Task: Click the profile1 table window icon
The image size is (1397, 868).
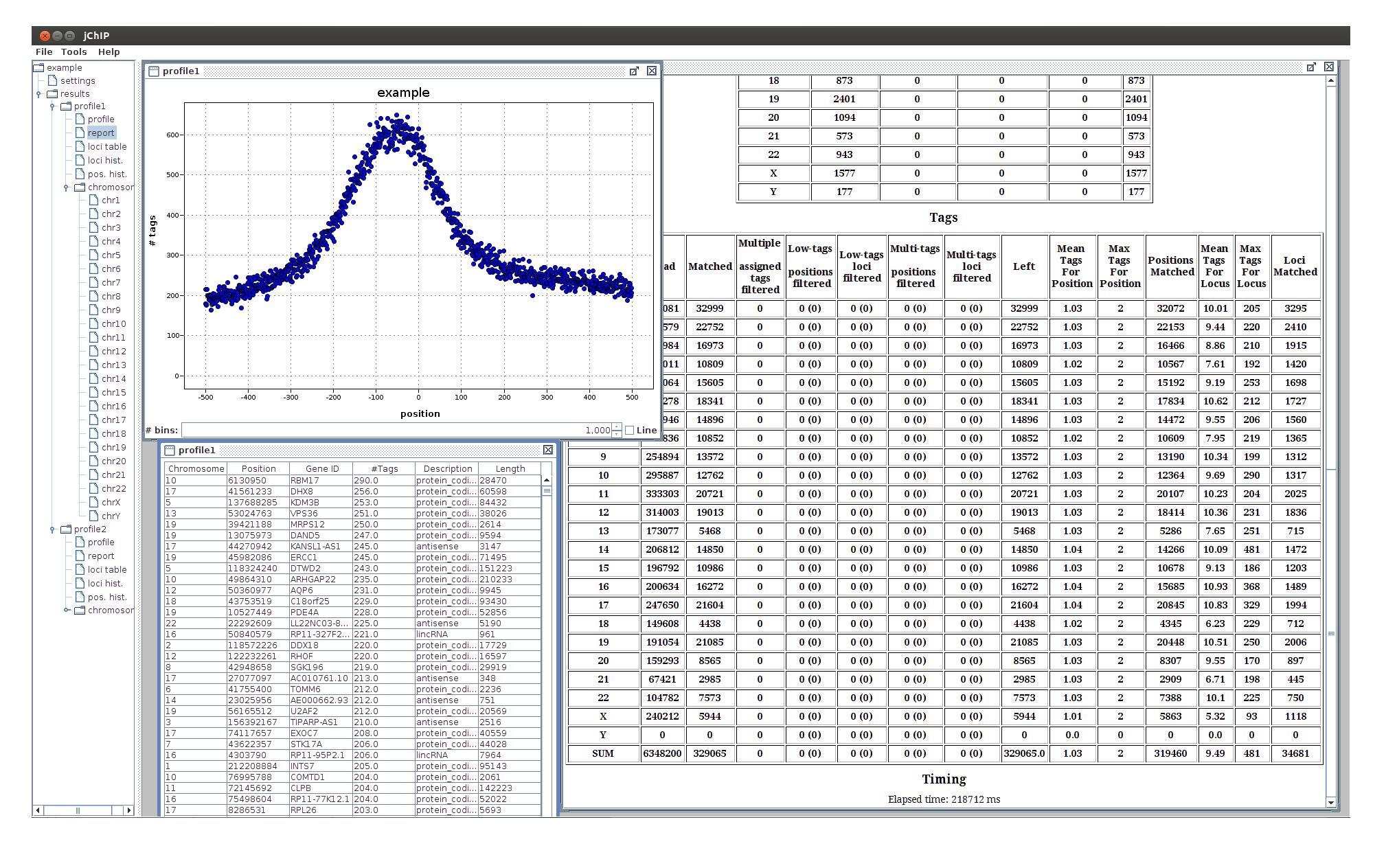Action: click(x=170, y=450)
